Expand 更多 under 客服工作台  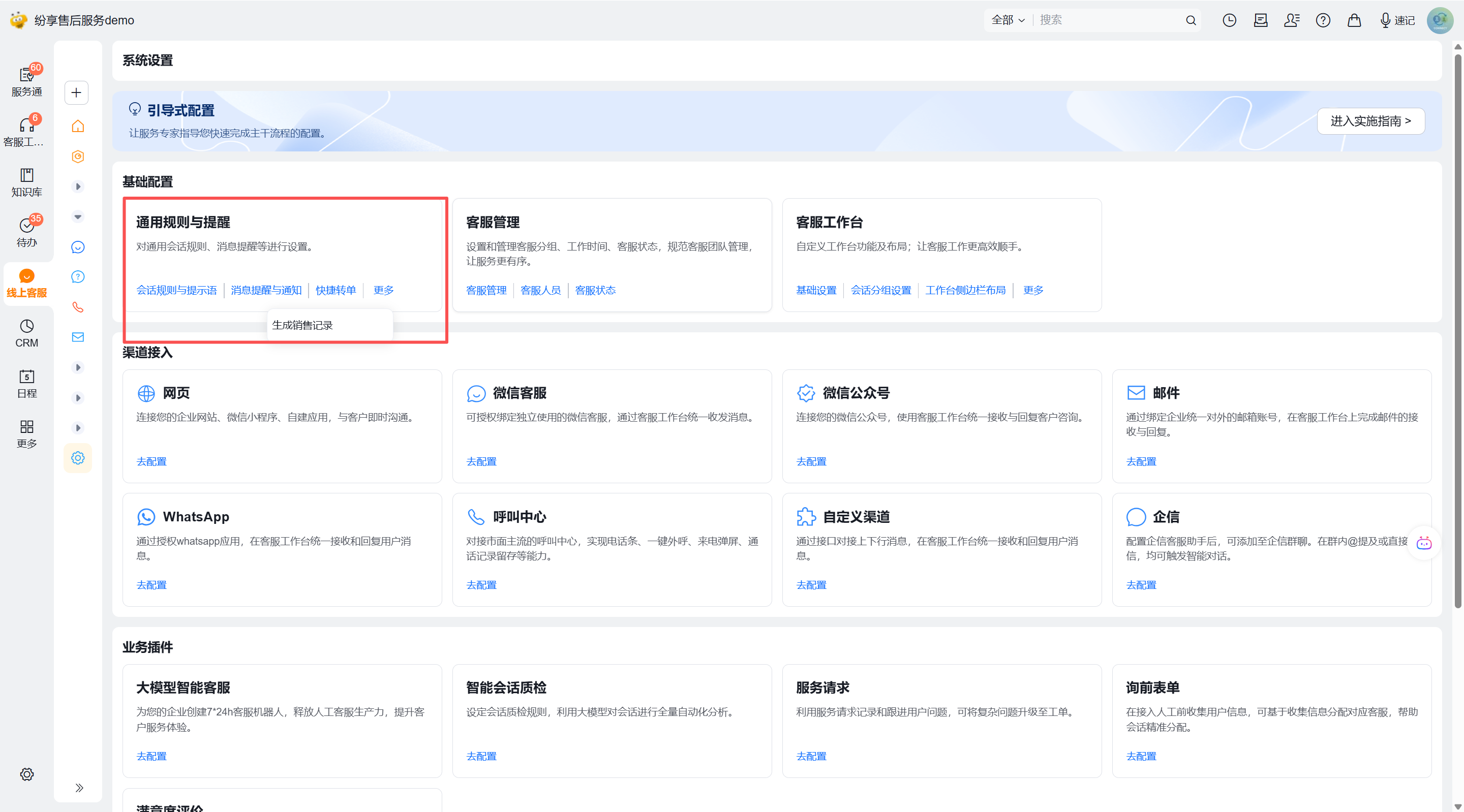1032,290
